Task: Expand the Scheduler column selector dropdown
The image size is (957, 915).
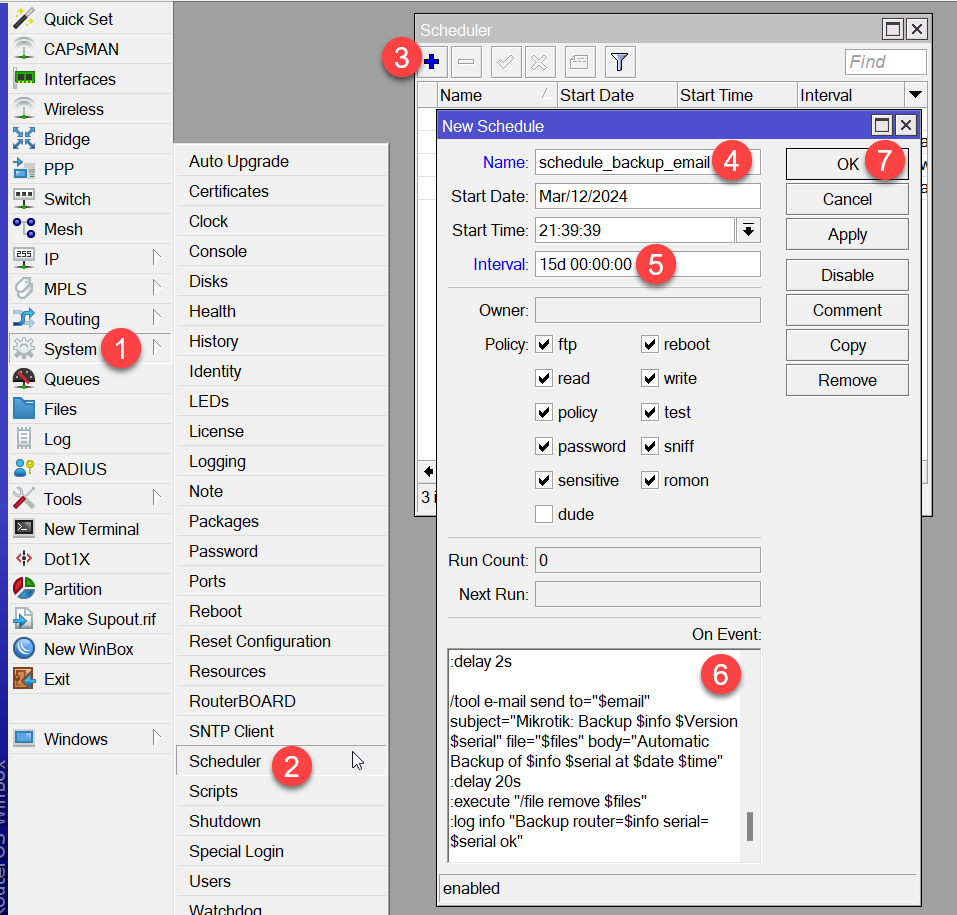Action: pyautogui.click(x=914, y=95)
